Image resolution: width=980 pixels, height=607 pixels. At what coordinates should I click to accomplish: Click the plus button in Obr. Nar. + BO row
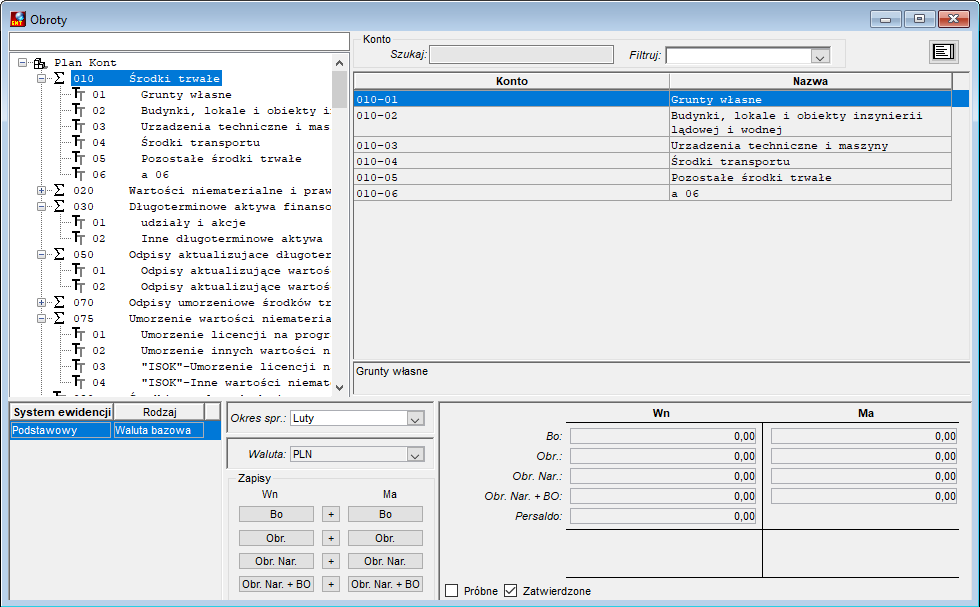(331, 584)
